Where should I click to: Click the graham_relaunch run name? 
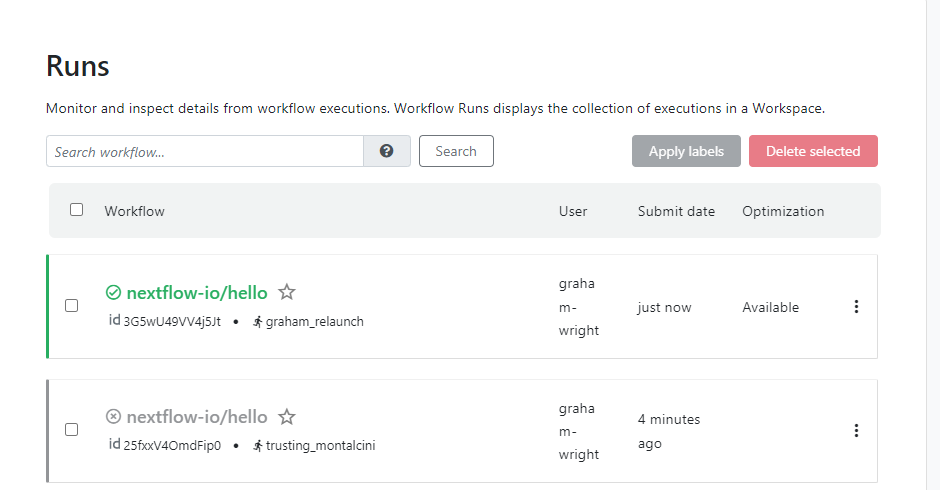pyautogui.click(x=315, y=321)
